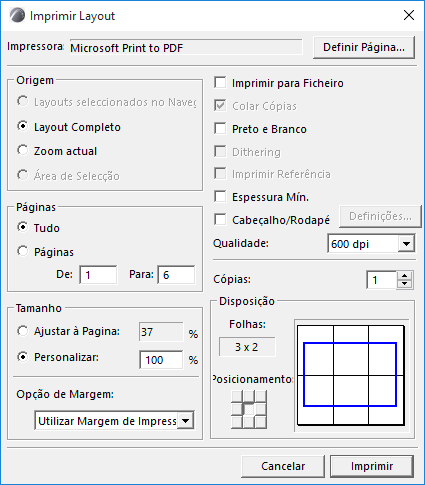This screenshot has height=485, width=425.
Task: Click the Para page number field
Action: tap(176, 275)
